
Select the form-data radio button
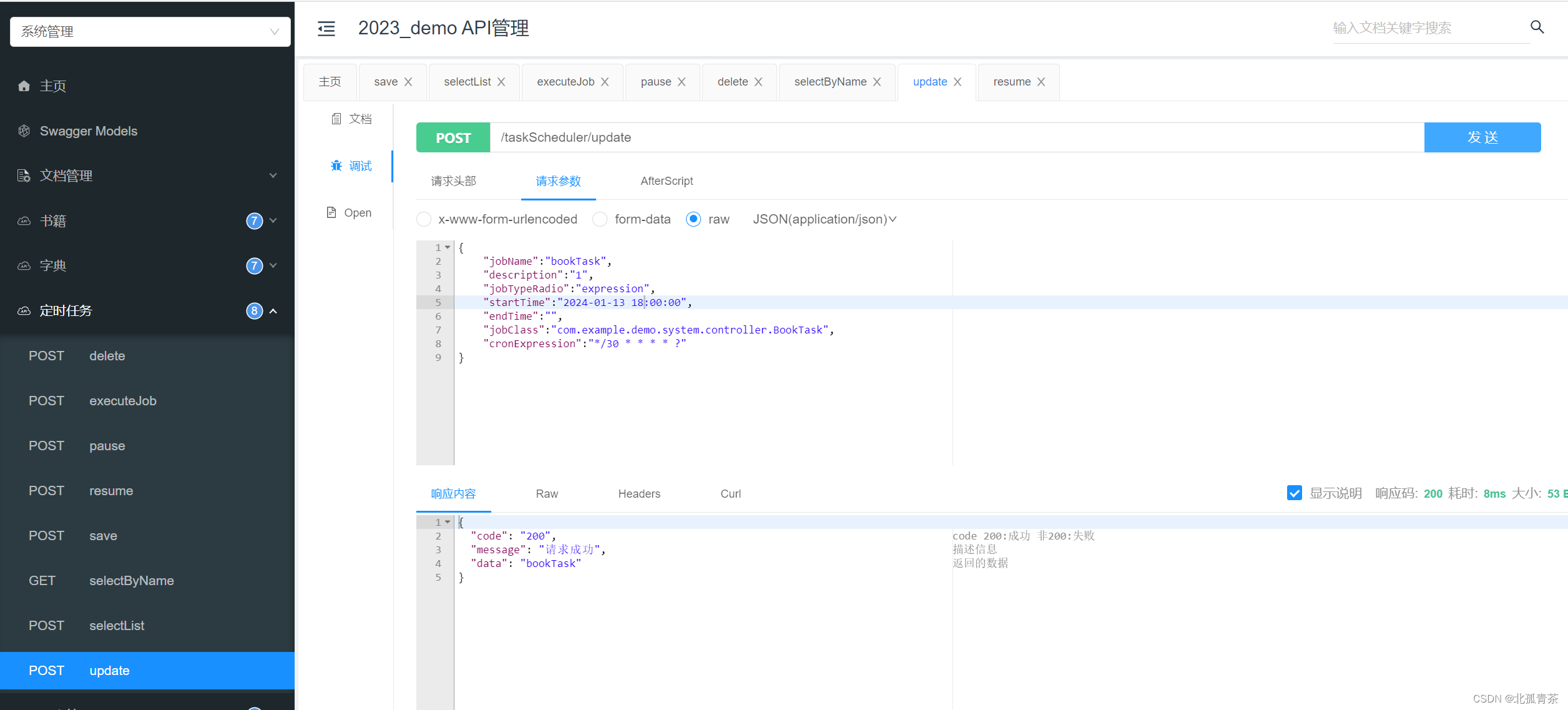click(x=600, y=219)
